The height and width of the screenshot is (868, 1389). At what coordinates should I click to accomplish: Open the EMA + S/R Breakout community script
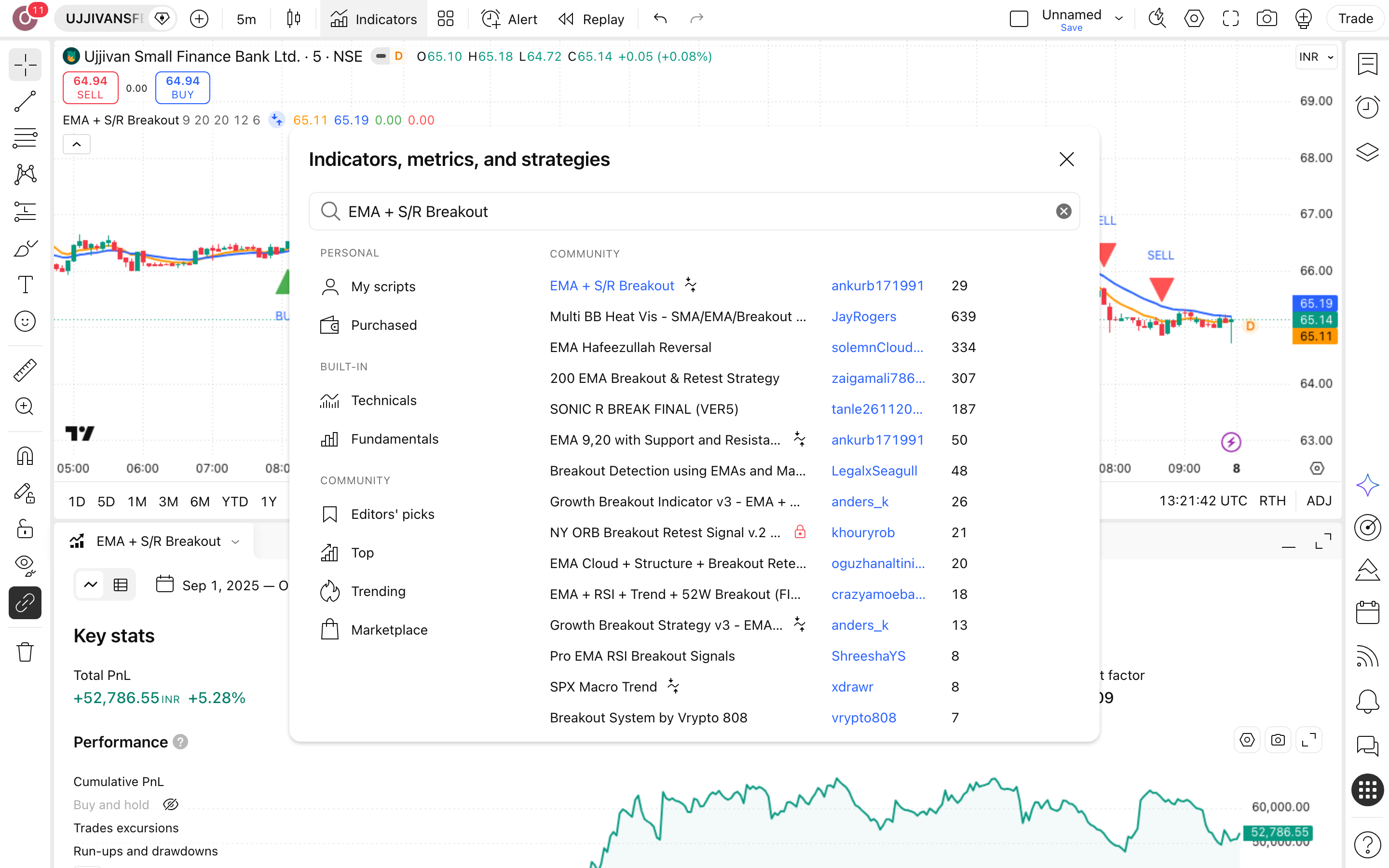click(612, 285)
